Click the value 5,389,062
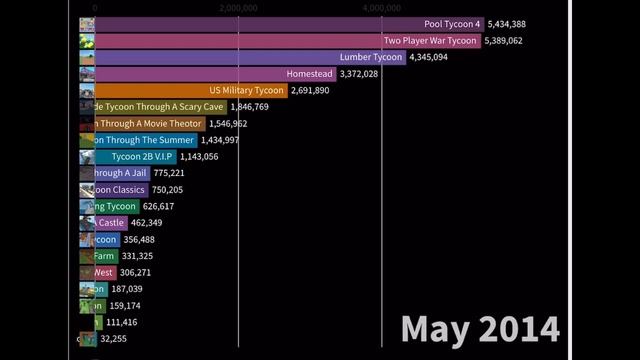This screenshot has width=640, height=360. 503,41
